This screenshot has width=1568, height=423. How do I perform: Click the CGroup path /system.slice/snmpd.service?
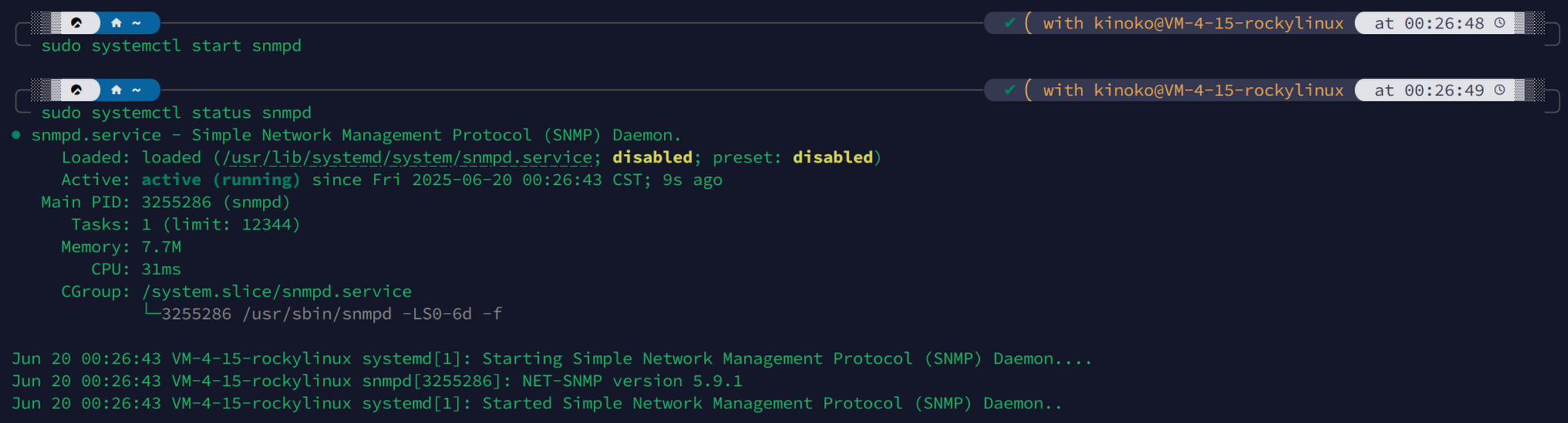[x=277, y=291]
